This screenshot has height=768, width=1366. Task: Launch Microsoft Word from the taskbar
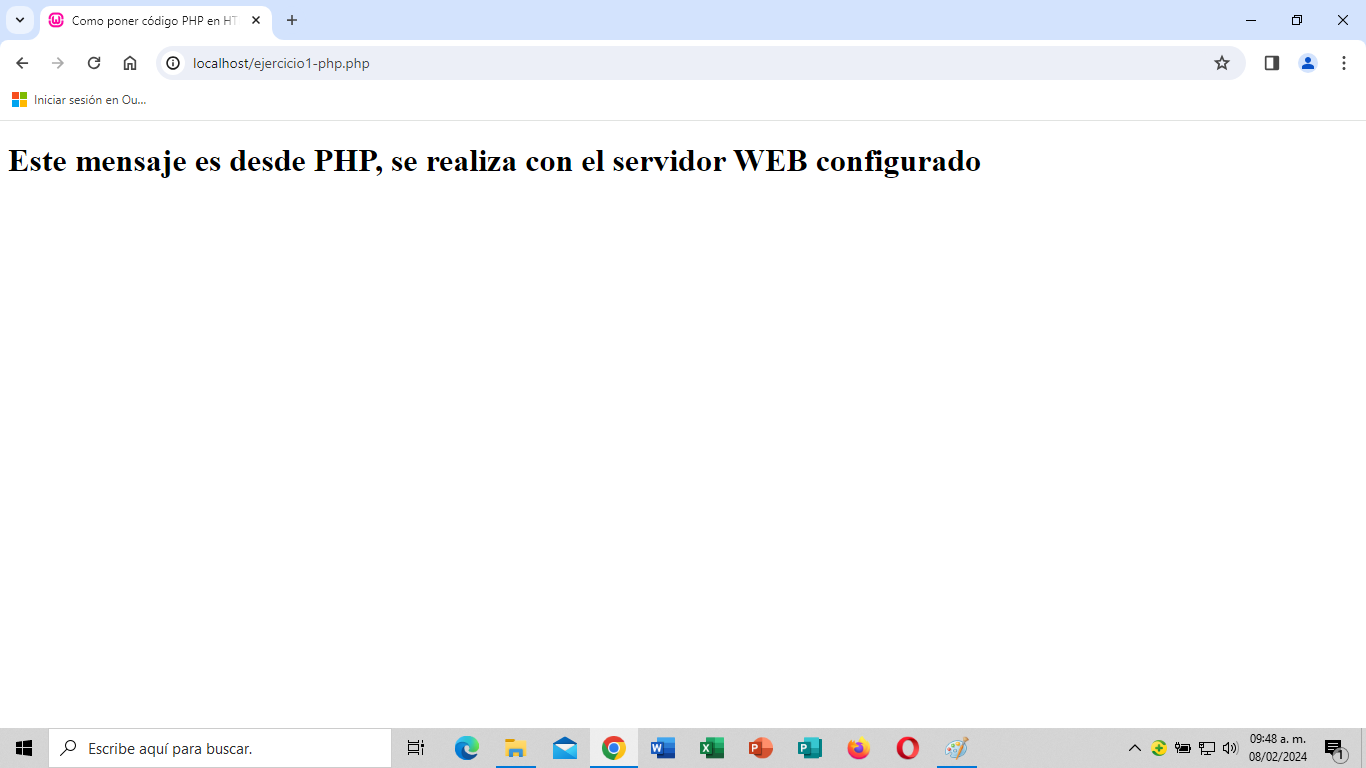662,748
